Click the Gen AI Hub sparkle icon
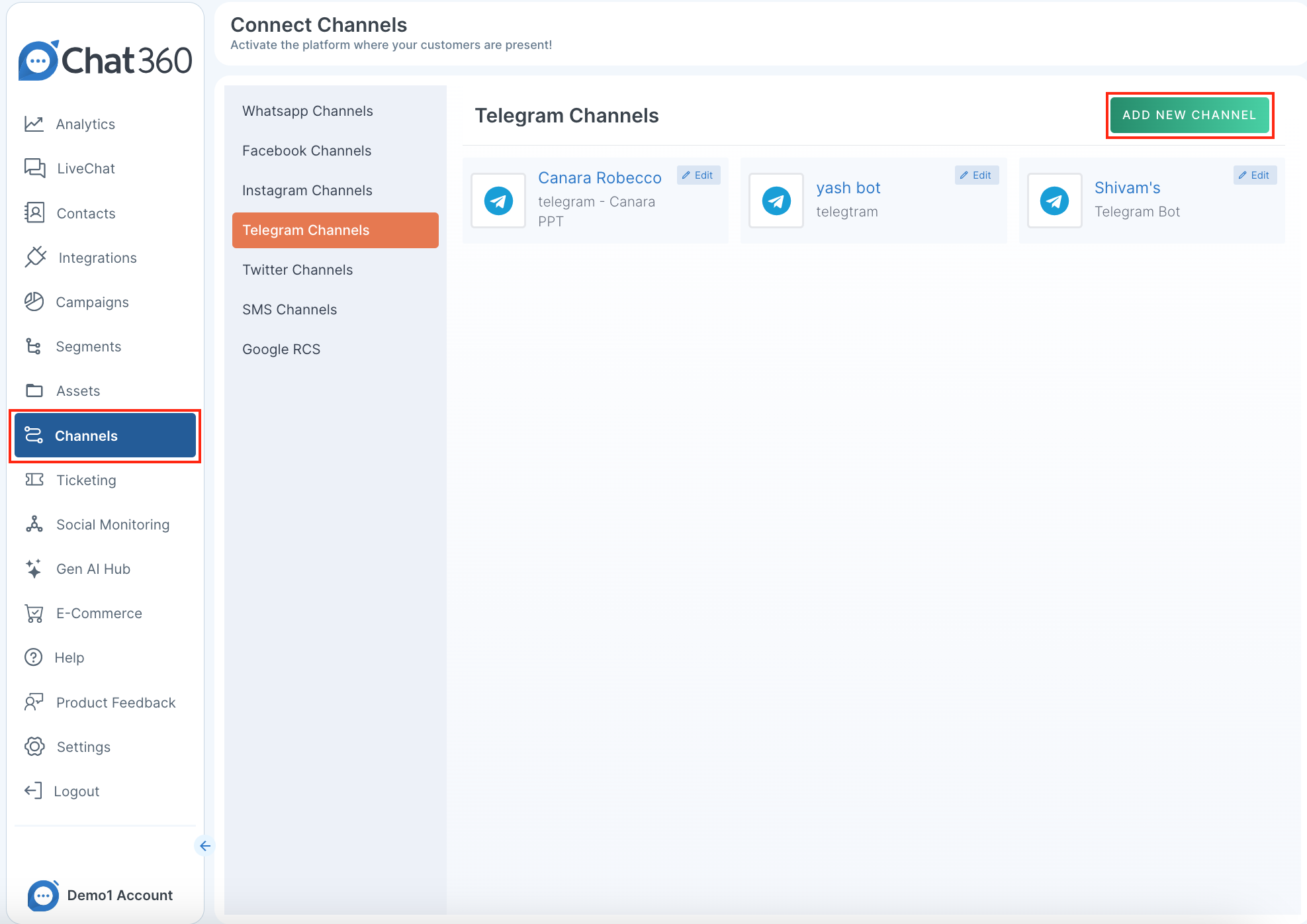The height and width of the screenshot is (924, 1307). pyautogui.click(x=34, y=569)
